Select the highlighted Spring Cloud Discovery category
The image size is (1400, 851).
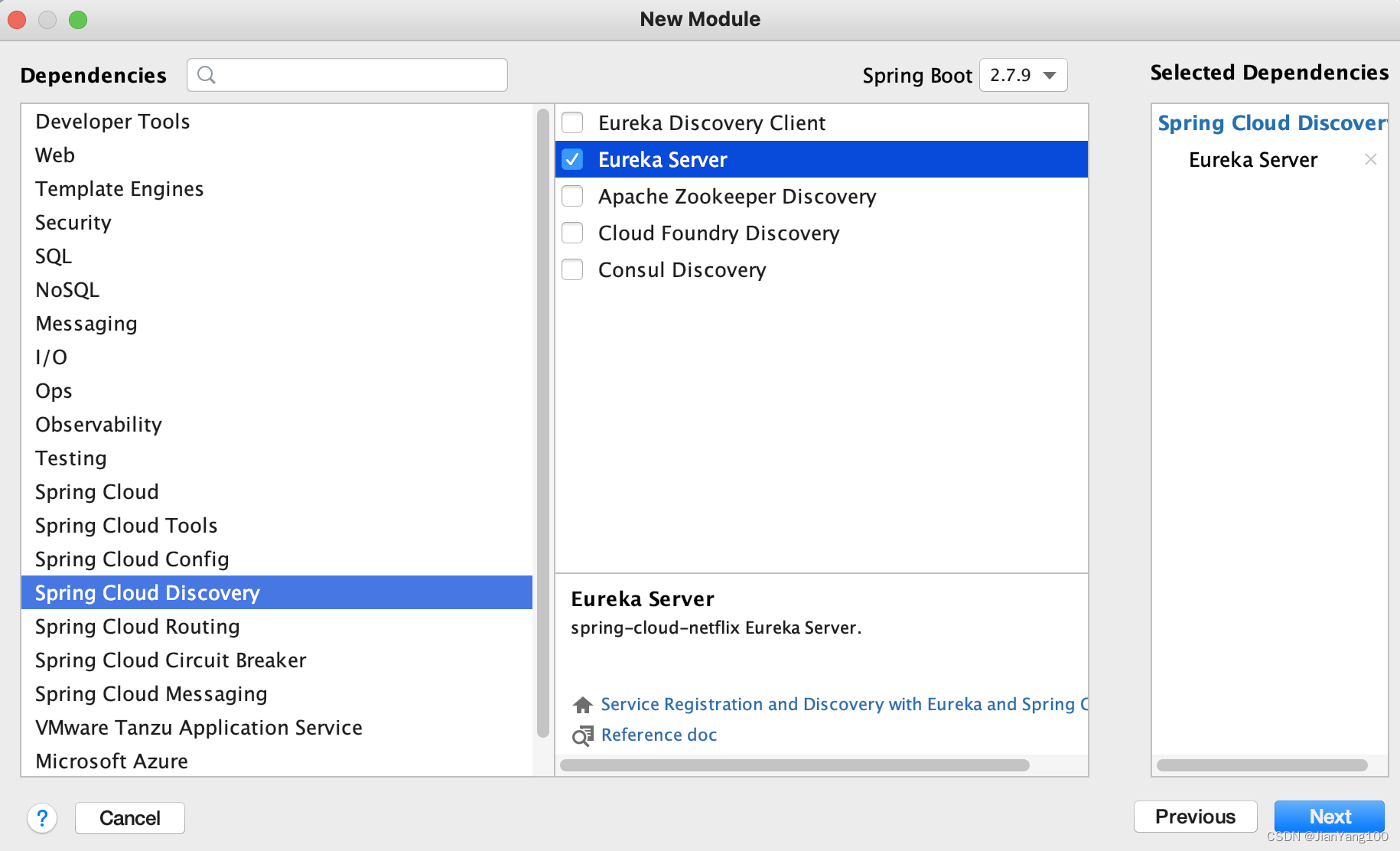pos(276,592)
